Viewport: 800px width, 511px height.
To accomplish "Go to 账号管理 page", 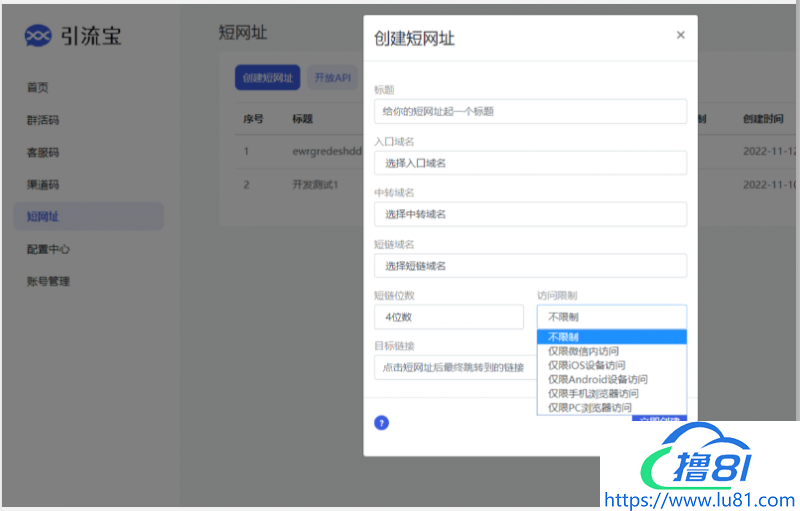I will tap(48, 281).
